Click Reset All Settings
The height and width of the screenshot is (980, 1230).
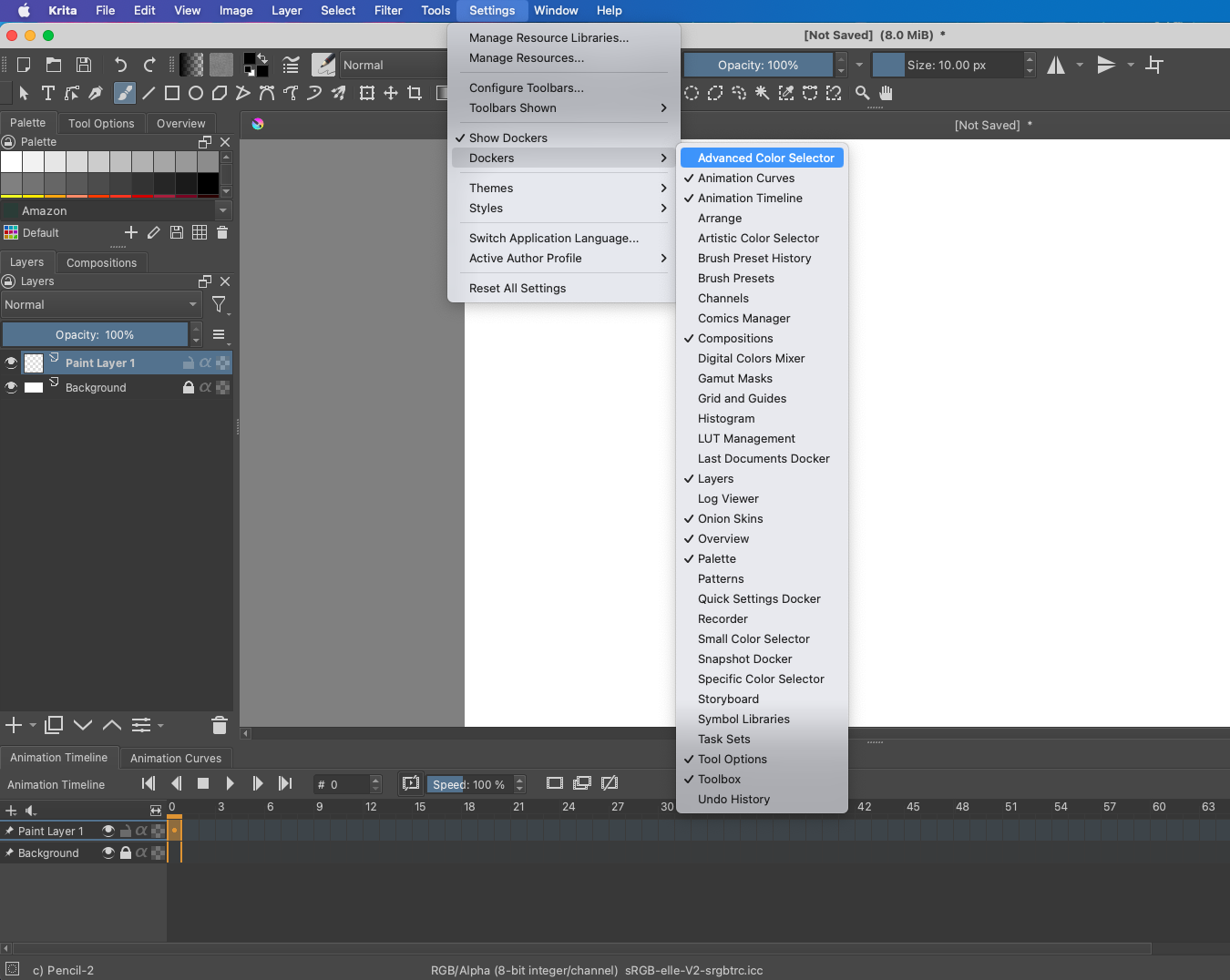click(564, 288)
